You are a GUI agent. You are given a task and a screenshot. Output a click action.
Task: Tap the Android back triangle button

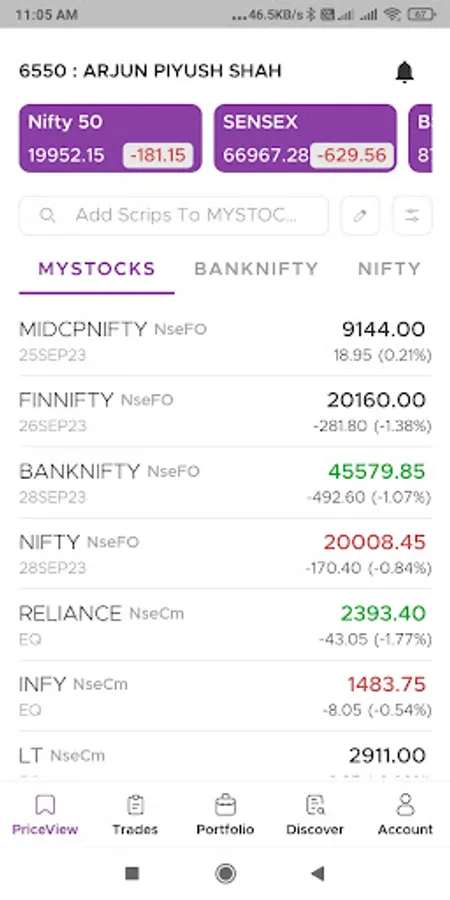pyautogui.click(x=317, y=874)
